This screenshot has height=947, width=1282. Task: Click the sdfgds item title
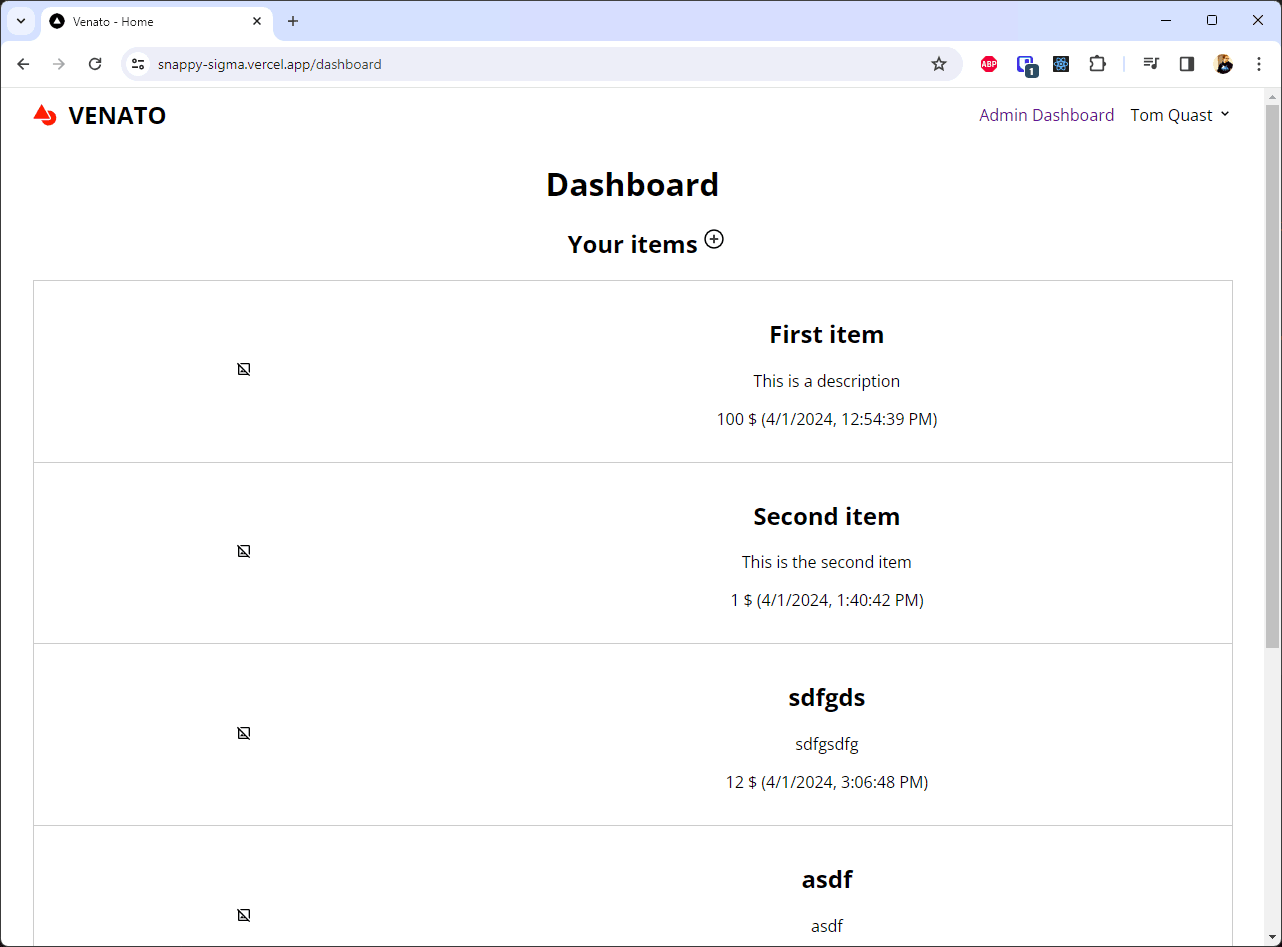(826, 698)
